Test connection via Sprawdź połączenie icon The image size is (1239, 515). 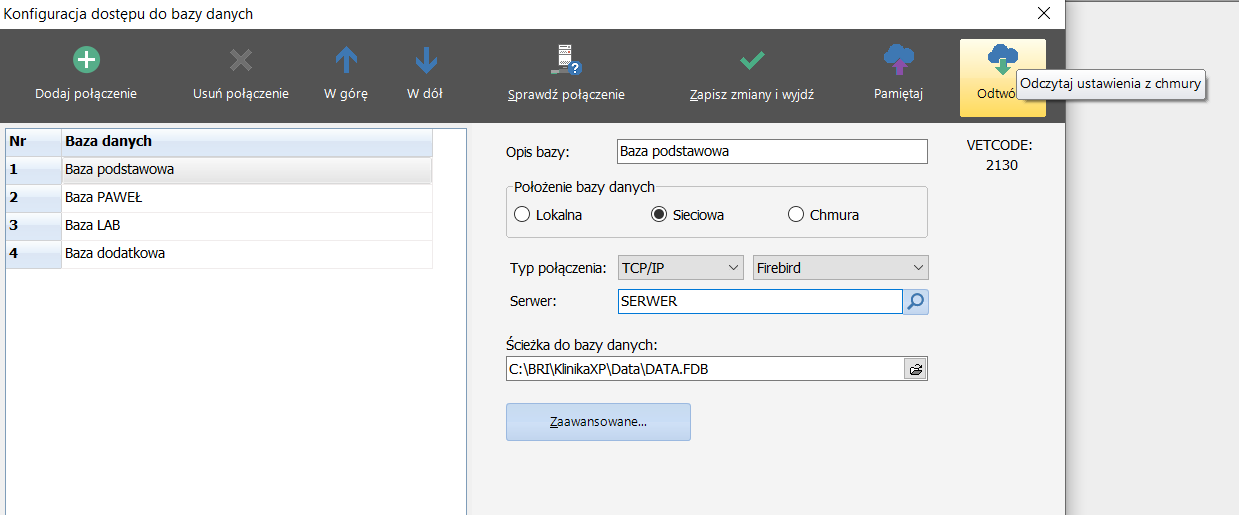tap(566, 60)
